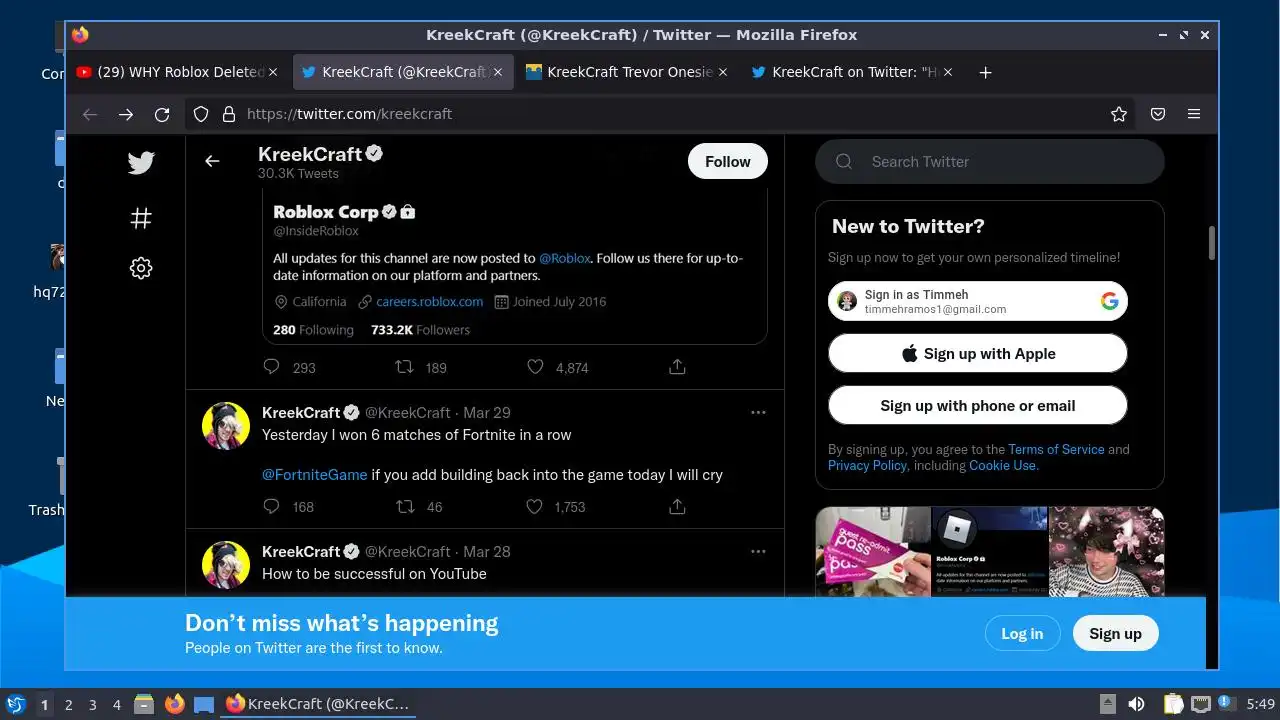Click the page vertical scrollbar thumb
The height and width of the screenshot is (720, 1280).
click(x=1212, y=243)
